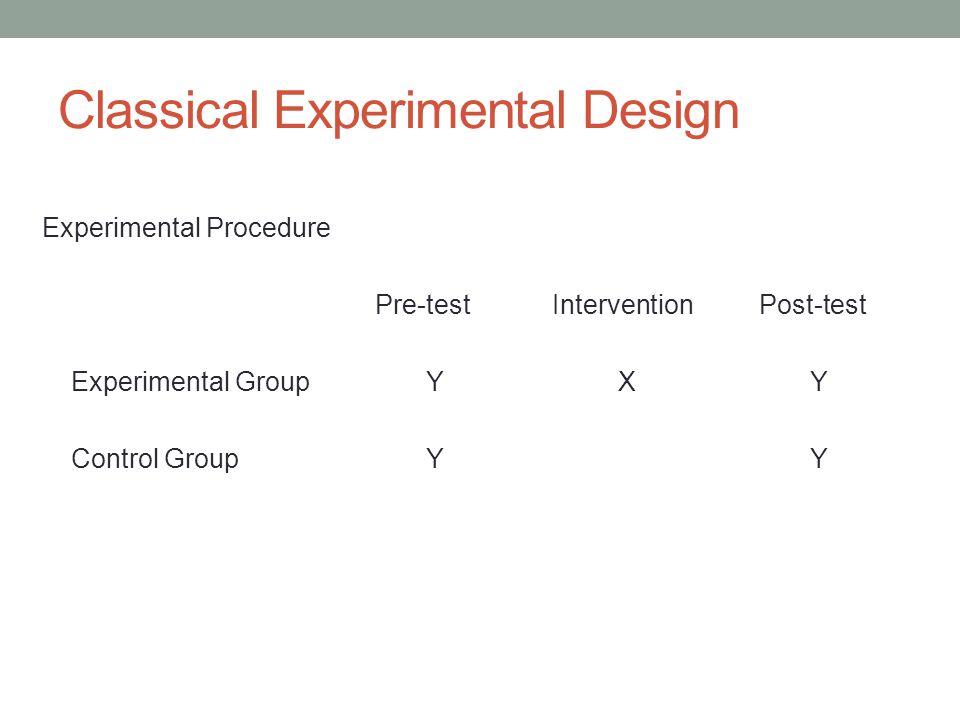Click Control Group's Post-test Y
The width and height of the screenshot is (960, 720).
pos(819,458)
